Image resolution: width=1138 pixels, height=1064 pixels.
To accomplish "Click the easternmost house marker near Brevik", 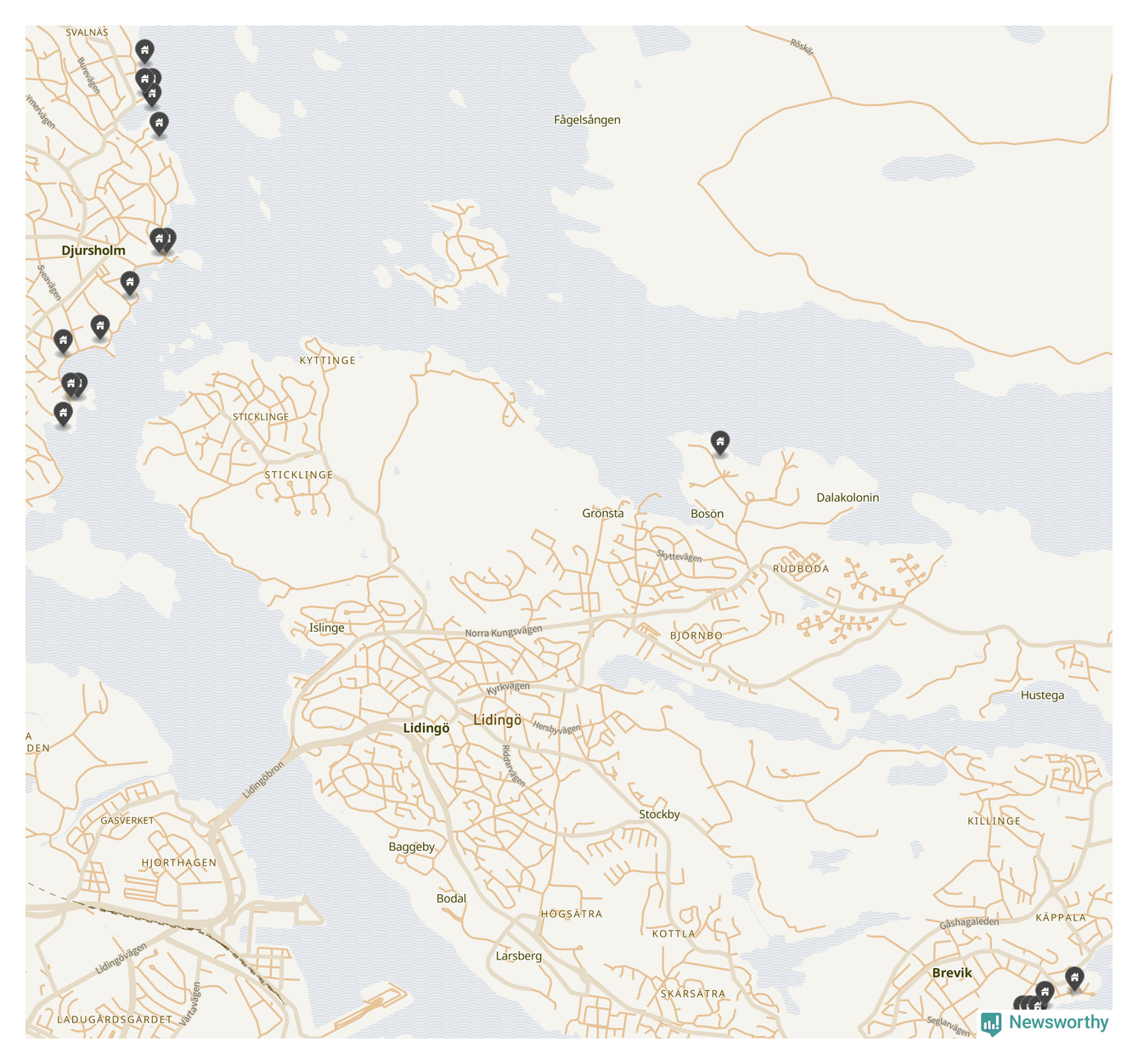I will (1074, 977).
